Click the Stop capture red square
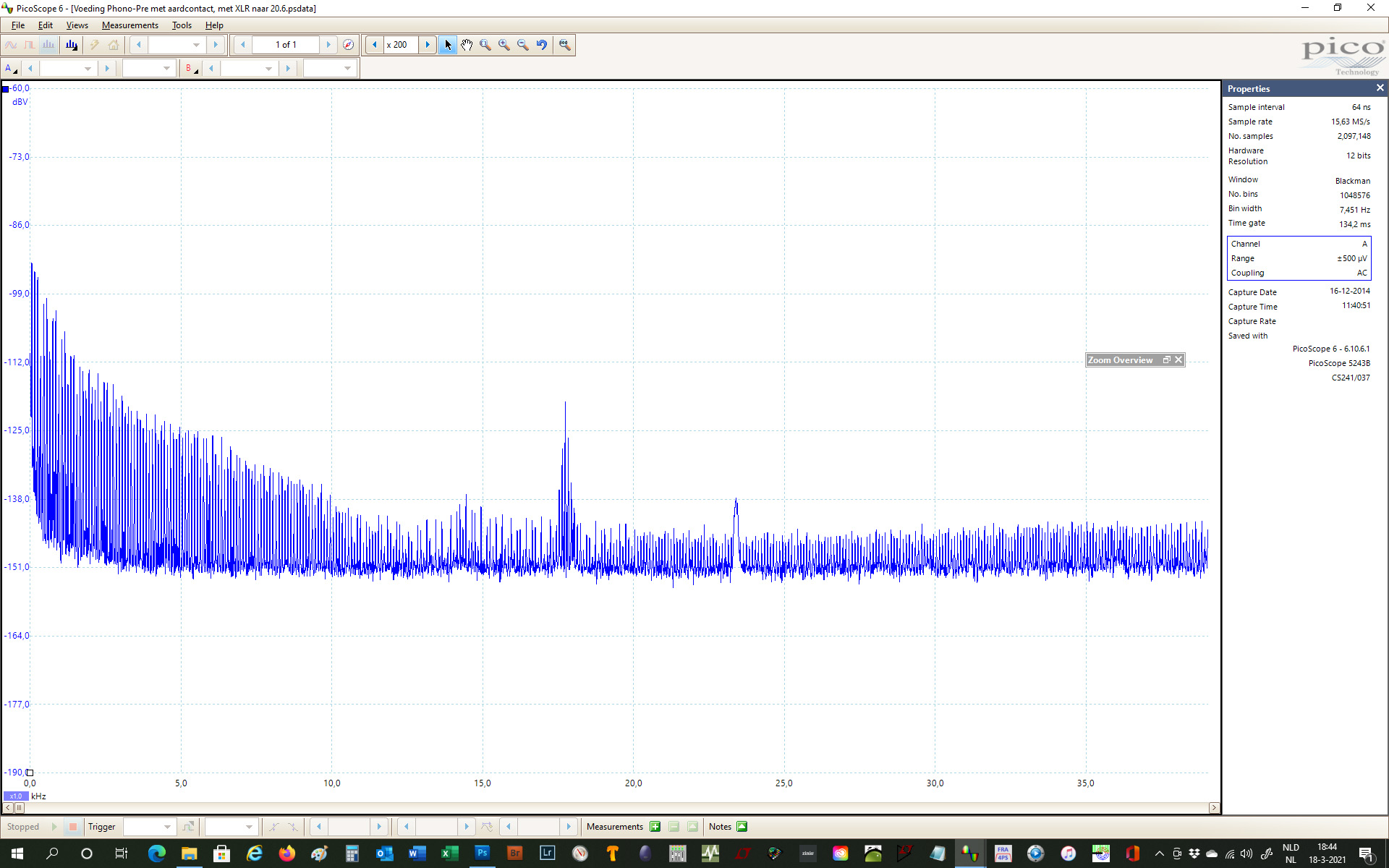1389x868 pixels. point(72,827)
